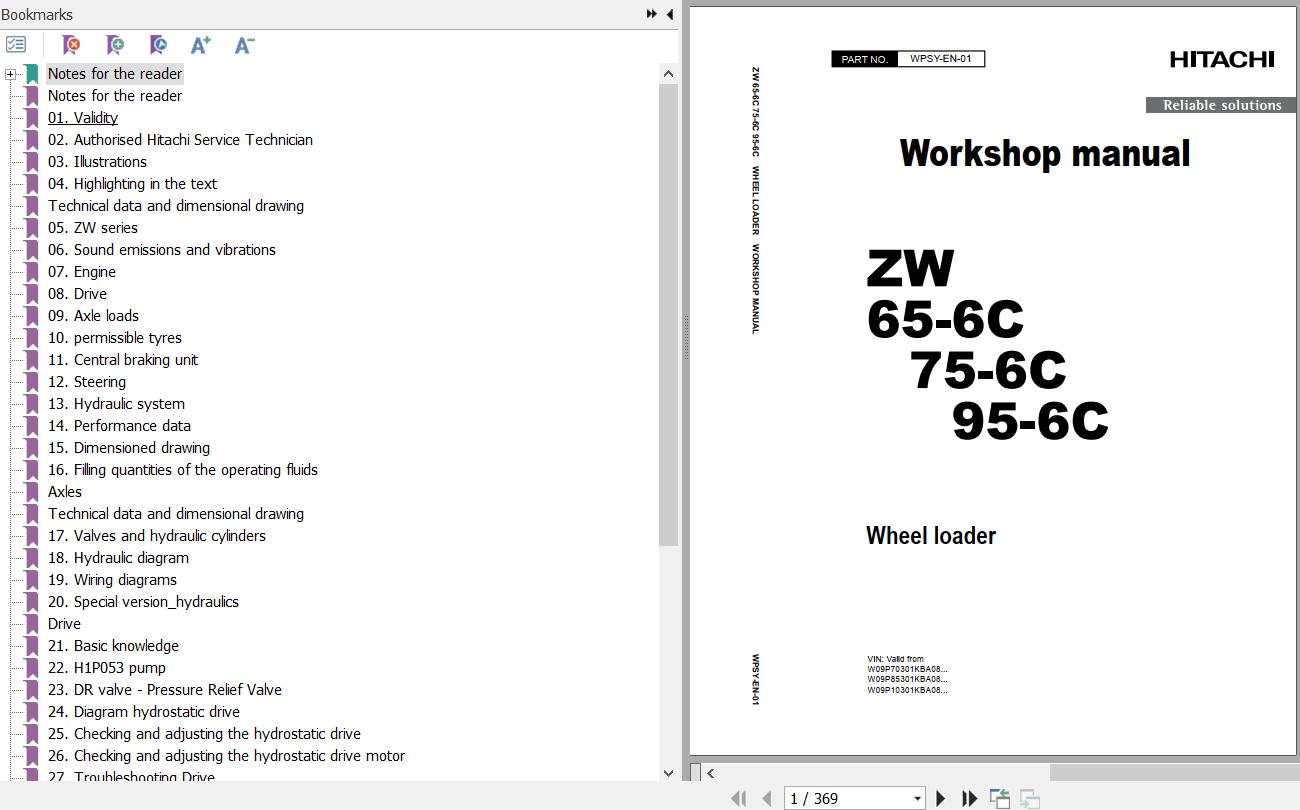Click the bookmarks panel vertical scrollbar thumb

click(x=668, y=314)
